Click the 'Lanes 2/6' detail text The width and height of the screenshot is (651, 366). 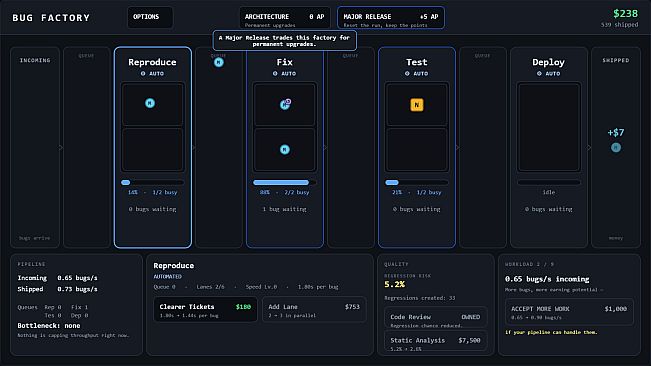coord(210,287)
